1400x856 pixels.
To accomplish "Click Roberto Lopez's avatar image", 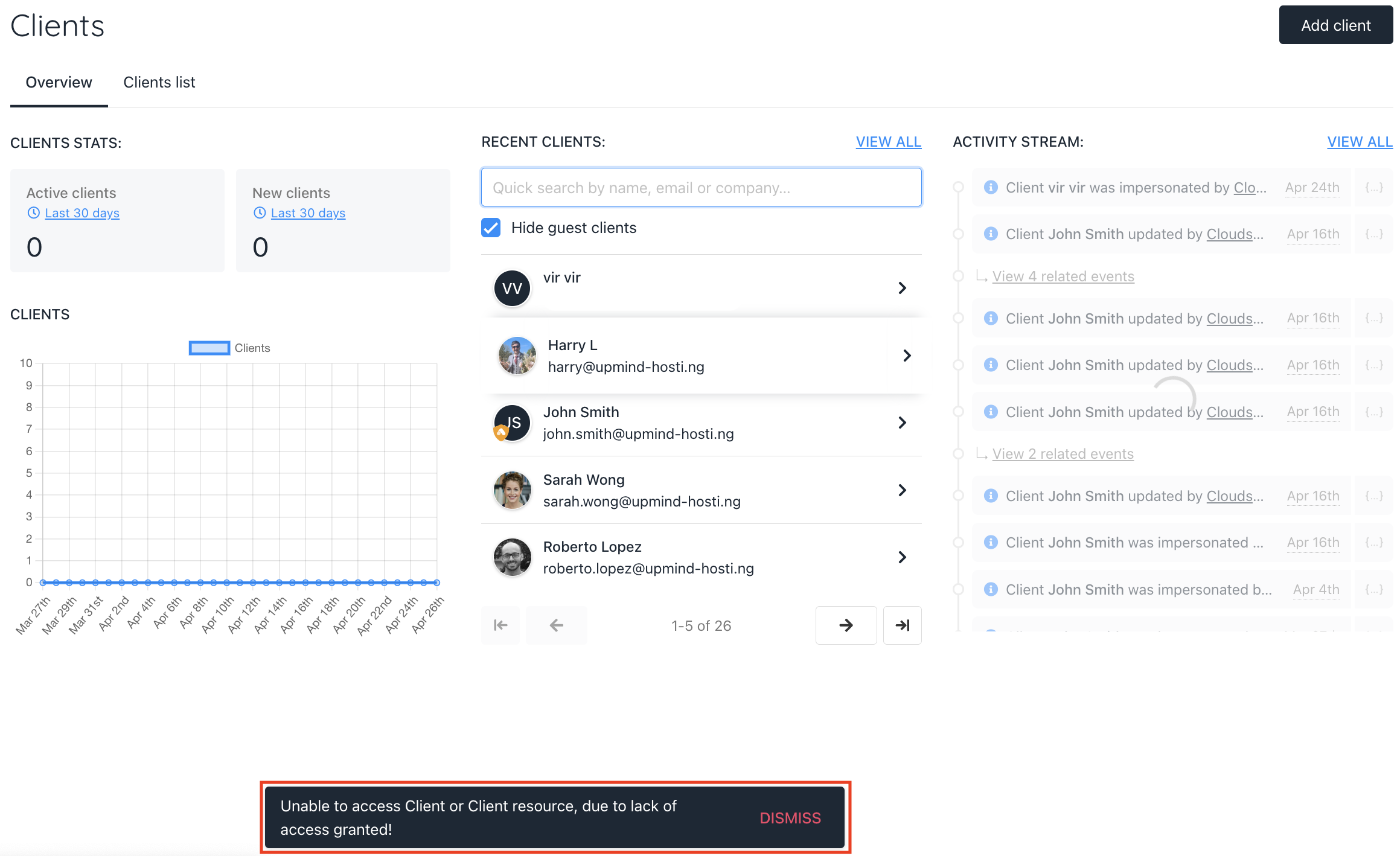I will click(x=512, y=557).
